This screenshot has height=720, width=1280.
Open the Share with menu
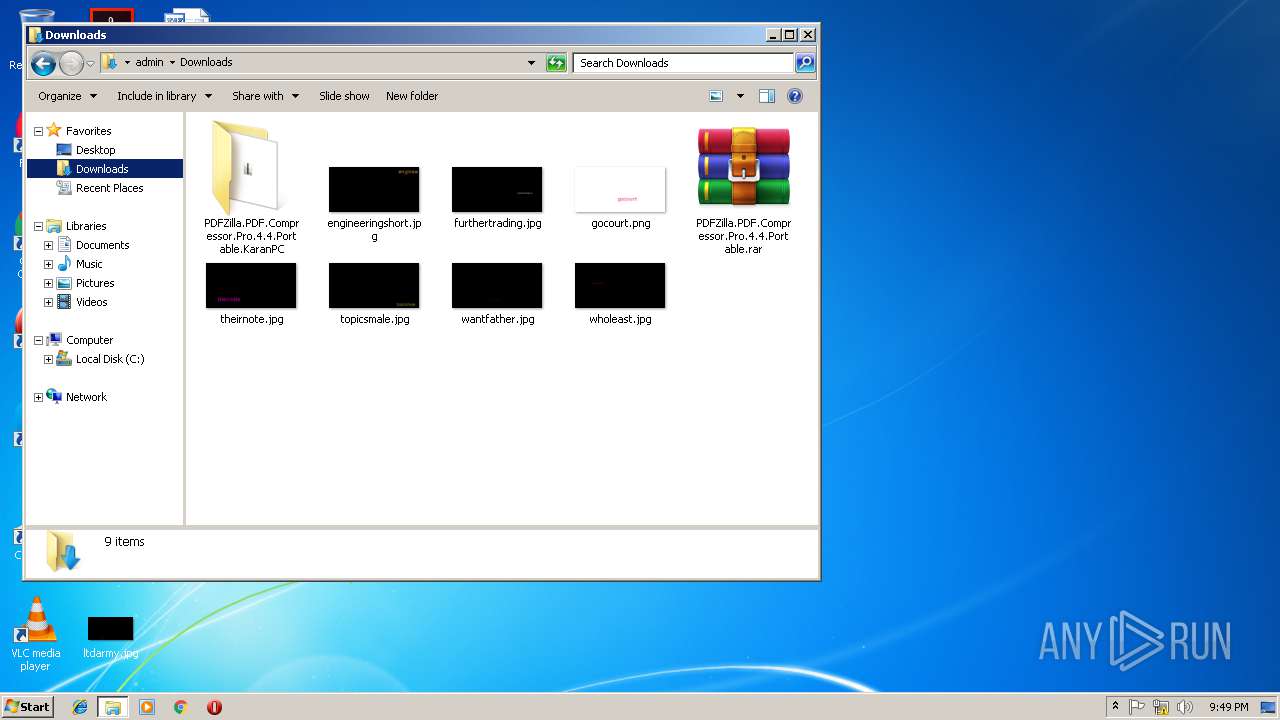pos(265,96)
